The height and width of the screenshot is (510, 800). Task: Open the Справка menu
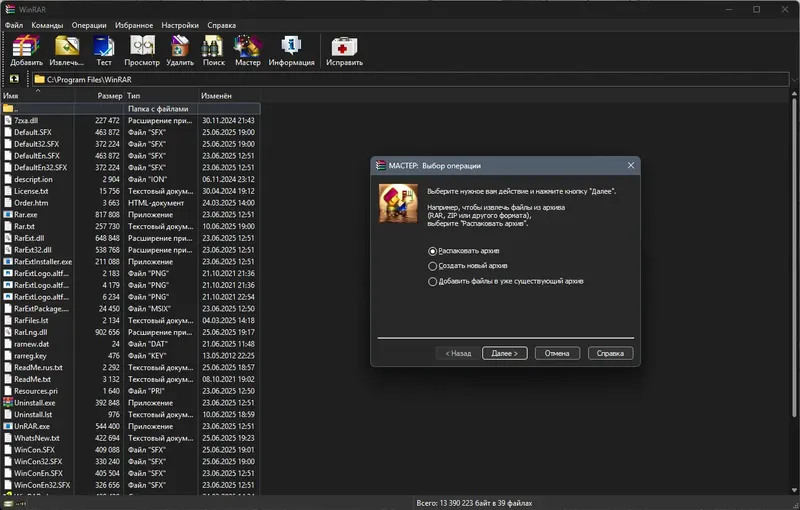pyautogui.click(x=221, y=25)
